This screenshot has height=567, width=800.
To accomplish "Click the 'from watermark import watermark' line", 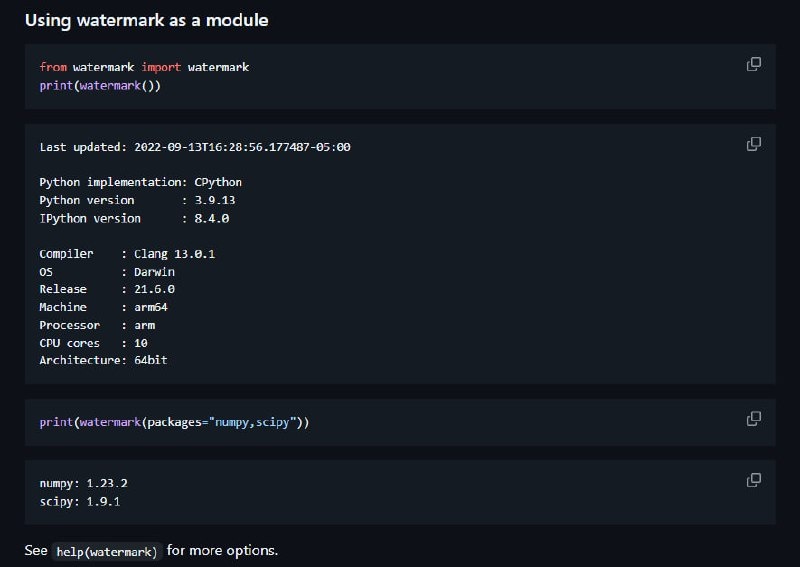I will pyautogui.click(x=144, y=67).
